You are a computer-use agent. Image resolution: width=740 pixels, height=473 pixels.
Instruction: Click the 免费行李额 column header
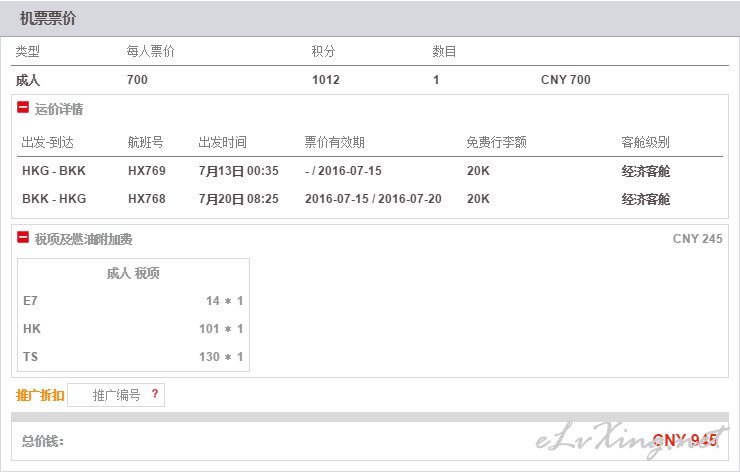tap(496, 142)
